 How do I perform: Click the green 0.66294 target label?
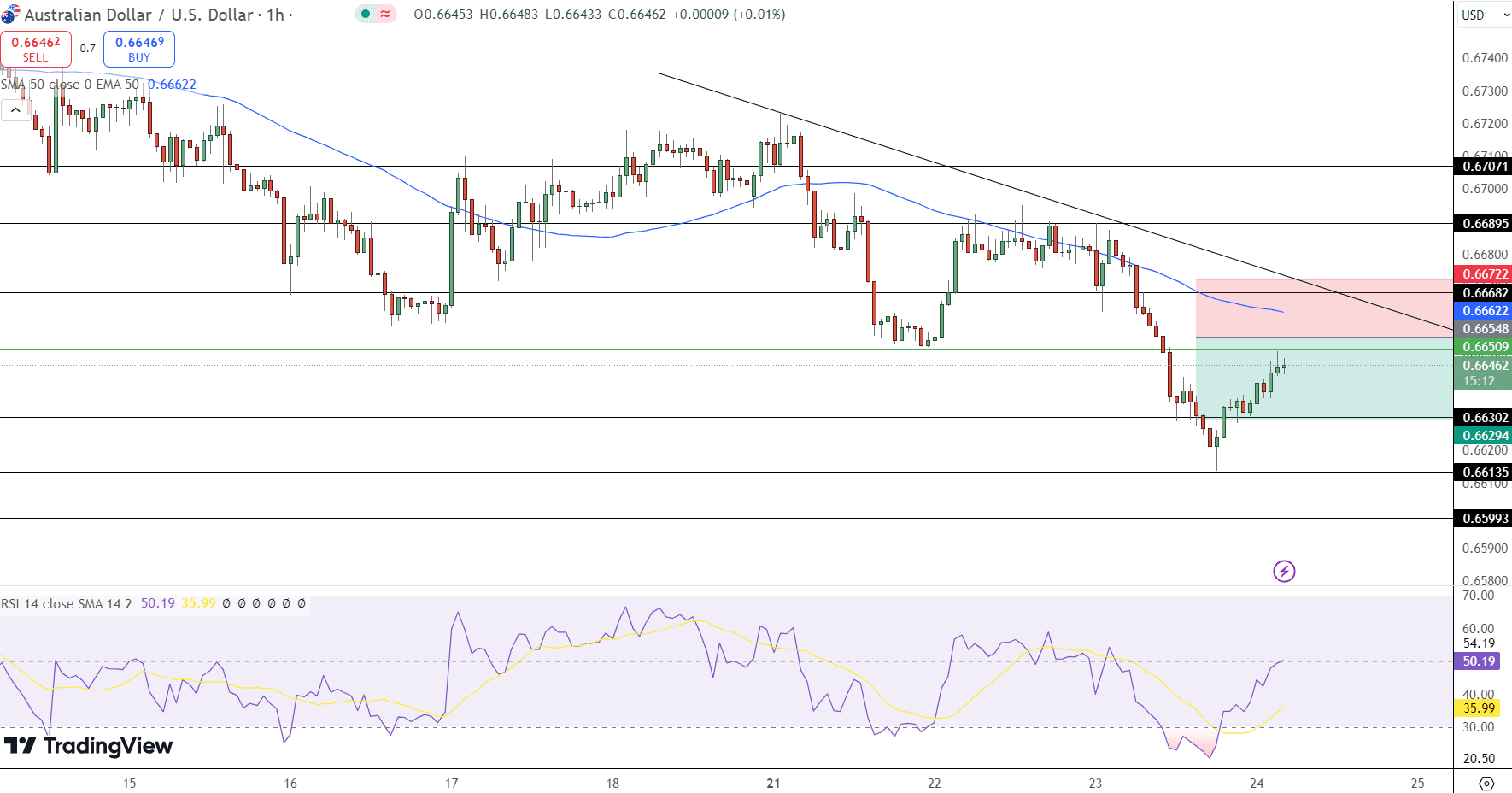pyautogui.click(x=1484, y=436)
